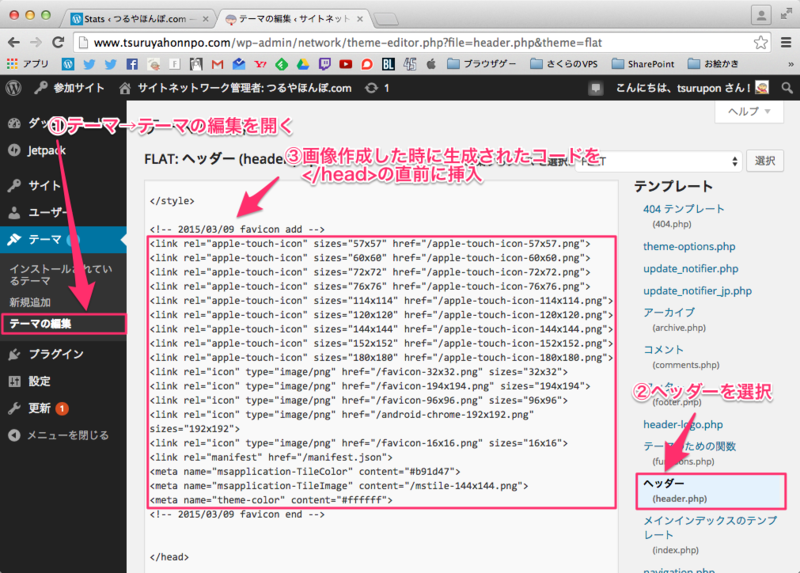Open the theme selection dropdown showing FLAT
The image size is (800, 573).
point(659,161)
